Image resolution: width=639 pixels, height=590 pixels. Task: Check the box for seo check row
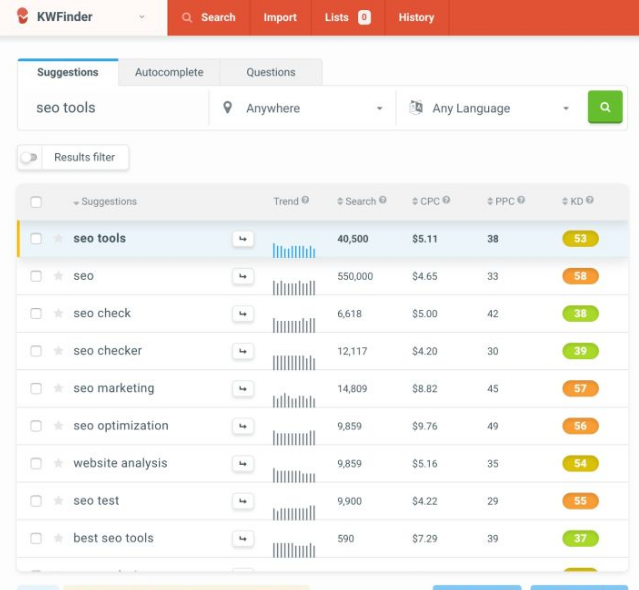(36, 313)
